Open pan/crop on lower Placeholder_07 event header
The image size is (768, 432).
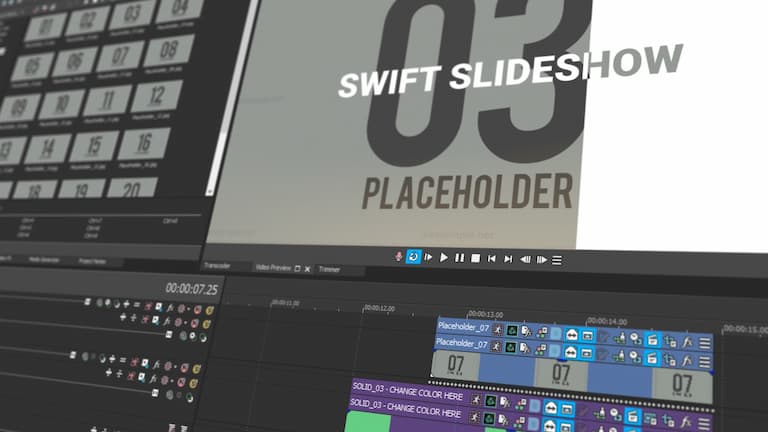coord(496,347)
